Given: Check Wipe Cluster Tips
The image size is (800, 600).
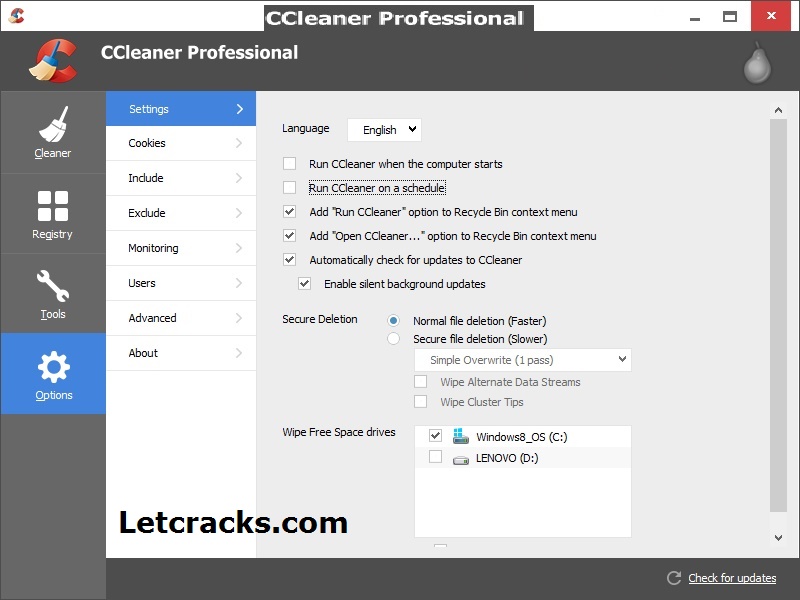Looking at the screenshot, I should coord(420,402).
